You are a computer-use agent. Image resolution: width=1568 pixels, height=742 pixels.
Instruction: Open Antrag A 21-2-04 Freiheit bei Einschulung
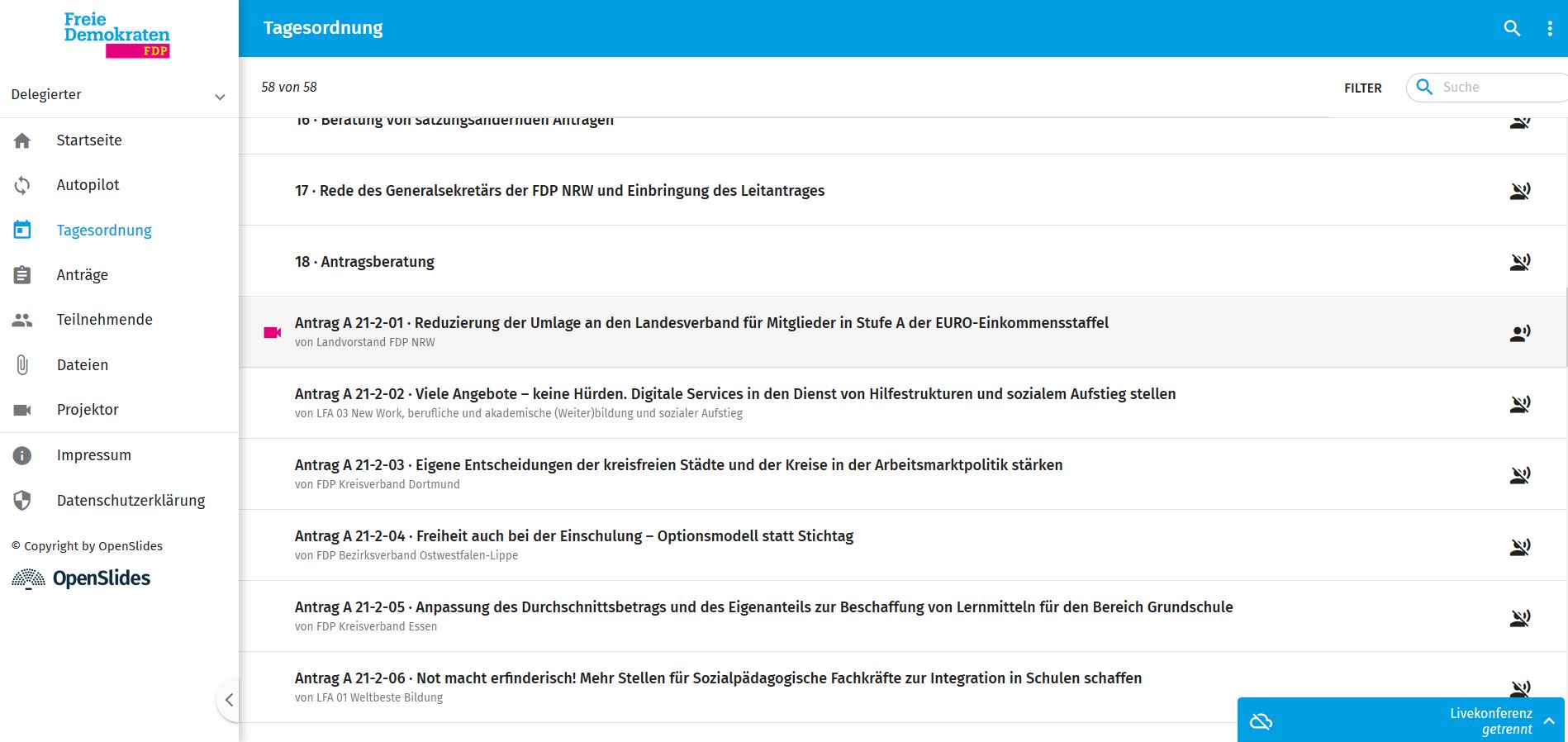coord(573,536)
